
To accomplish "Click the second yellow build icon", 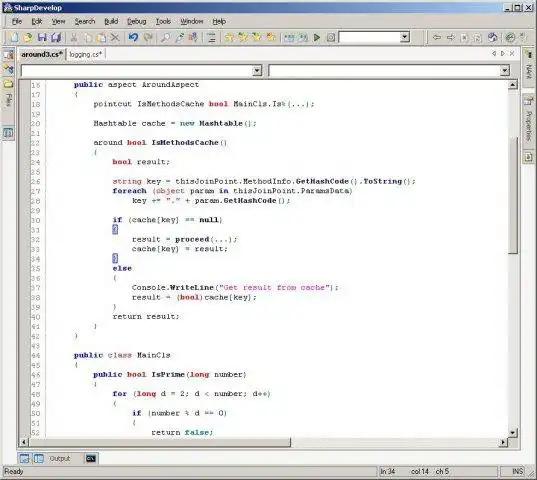I will (x=243, y=37).
